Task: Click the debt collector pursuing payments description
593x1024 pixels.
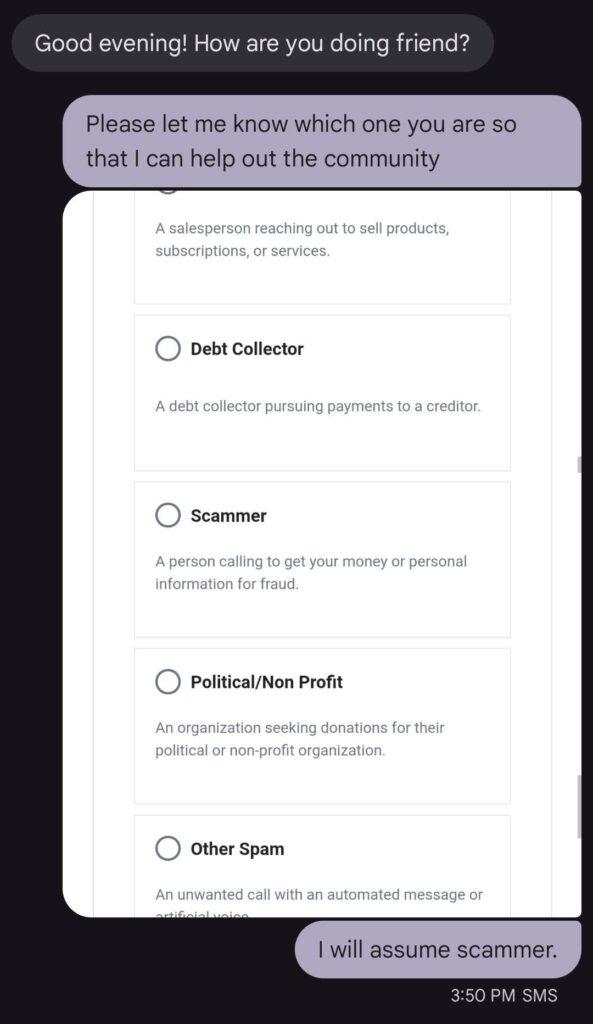Action: click(x=317, y=406)
